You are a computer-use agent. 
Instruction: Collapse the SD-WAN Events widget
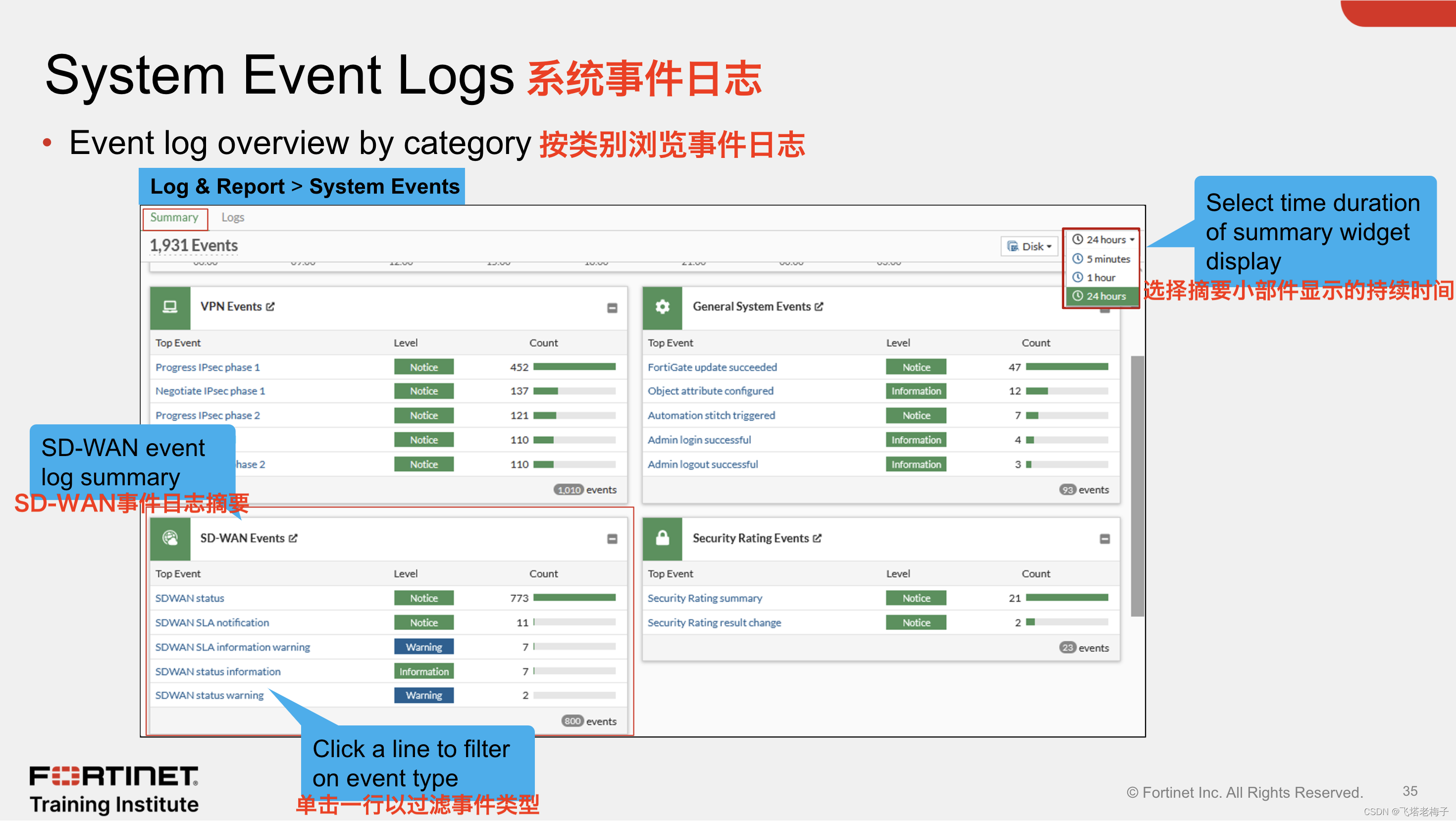612,539
